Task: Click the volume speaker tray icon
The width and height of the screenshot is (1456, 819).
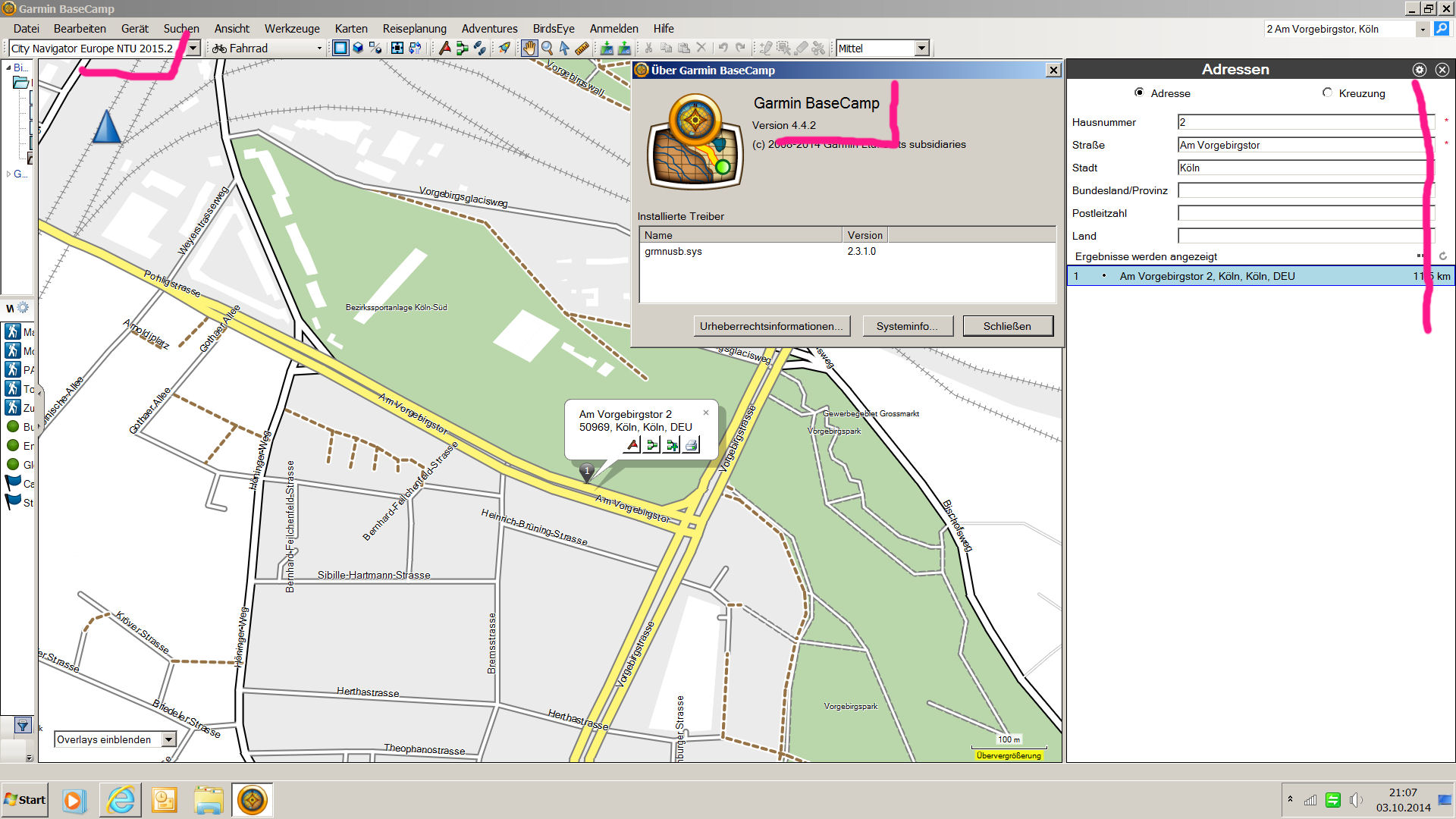Action: (1356, 800)
